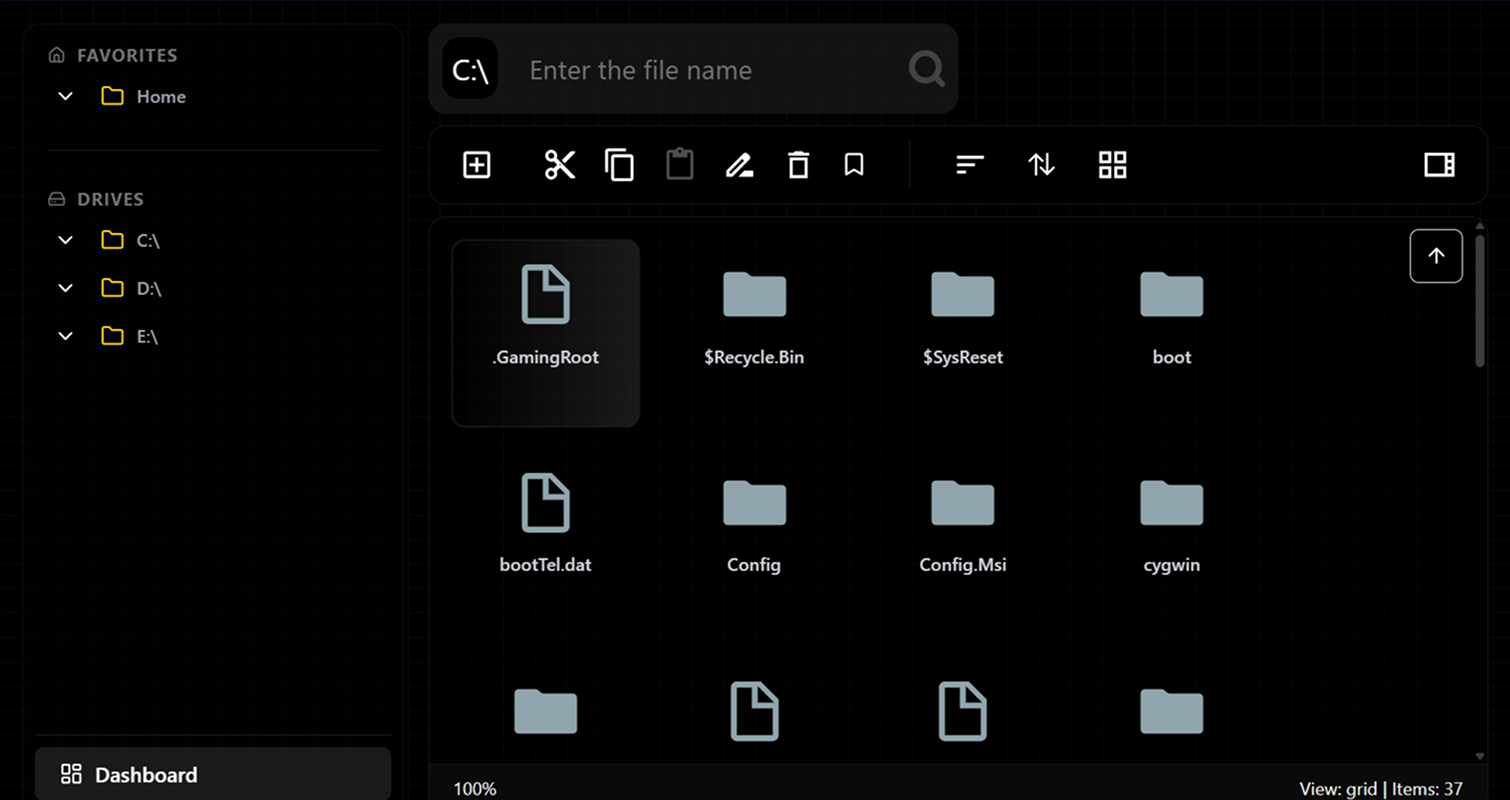Click the delete trash icon
This screenshot has height=800, width=1510.
tap(798, 165)
